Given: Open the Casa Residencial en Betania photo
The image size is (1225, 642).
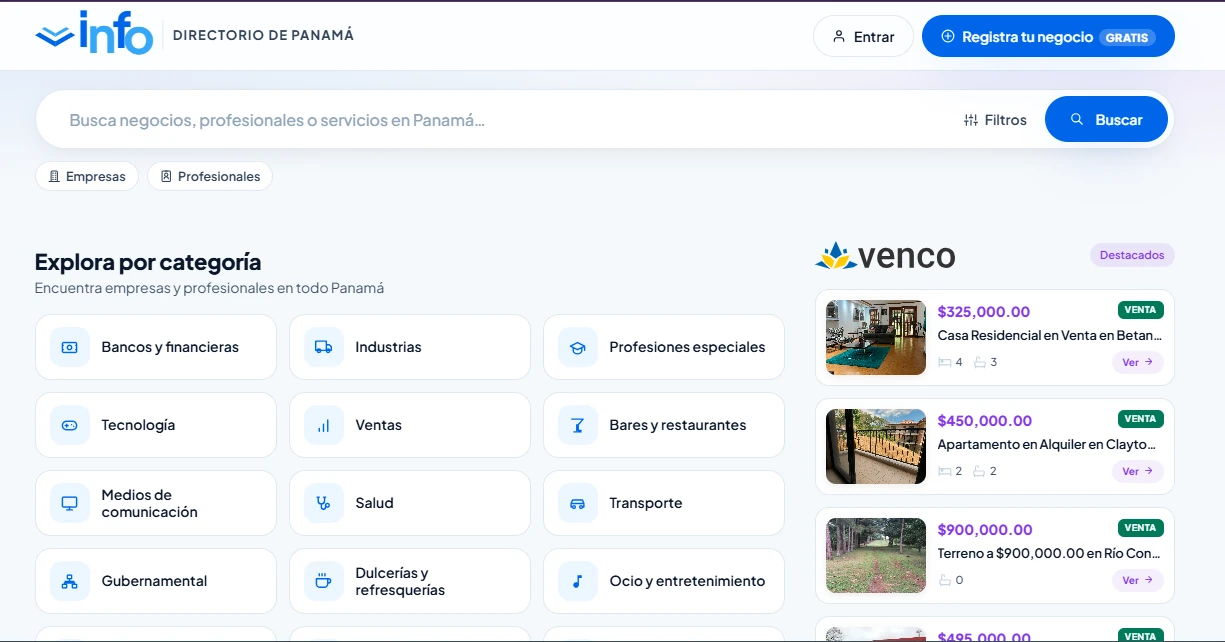Looking at the screenshot, I should click(x=876, y=338).
